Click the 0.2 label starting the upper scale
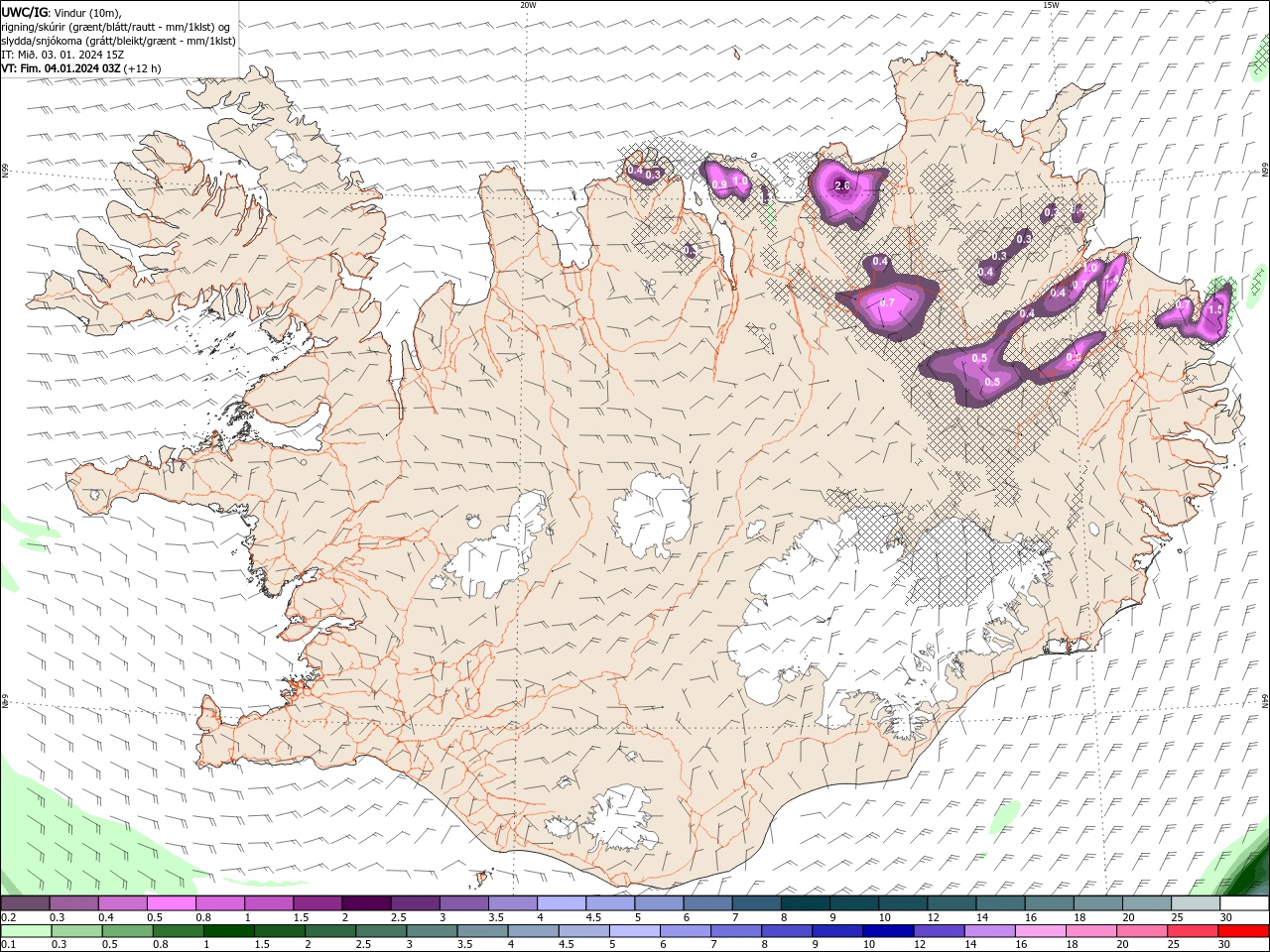This screenshot has height=952, width=1270. [8, 917]
